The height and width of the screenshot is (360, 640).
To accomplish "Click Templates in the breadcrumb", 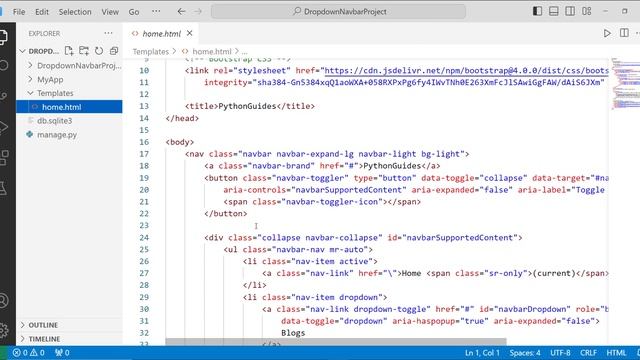I will click(x=151, y=51).
